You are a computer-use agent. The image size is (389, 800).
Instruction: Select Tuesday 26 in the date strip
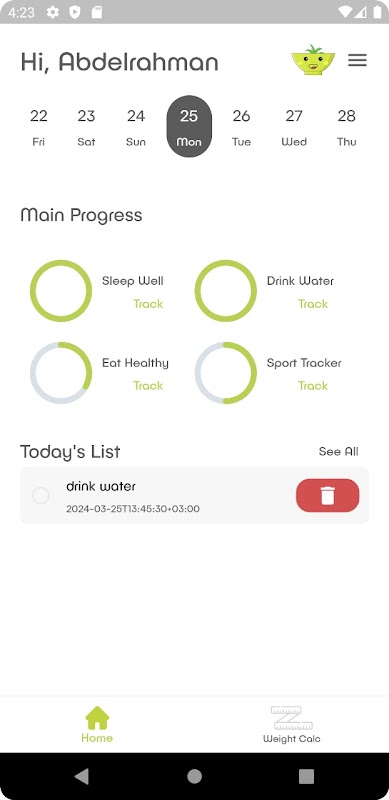coord(241,127)
